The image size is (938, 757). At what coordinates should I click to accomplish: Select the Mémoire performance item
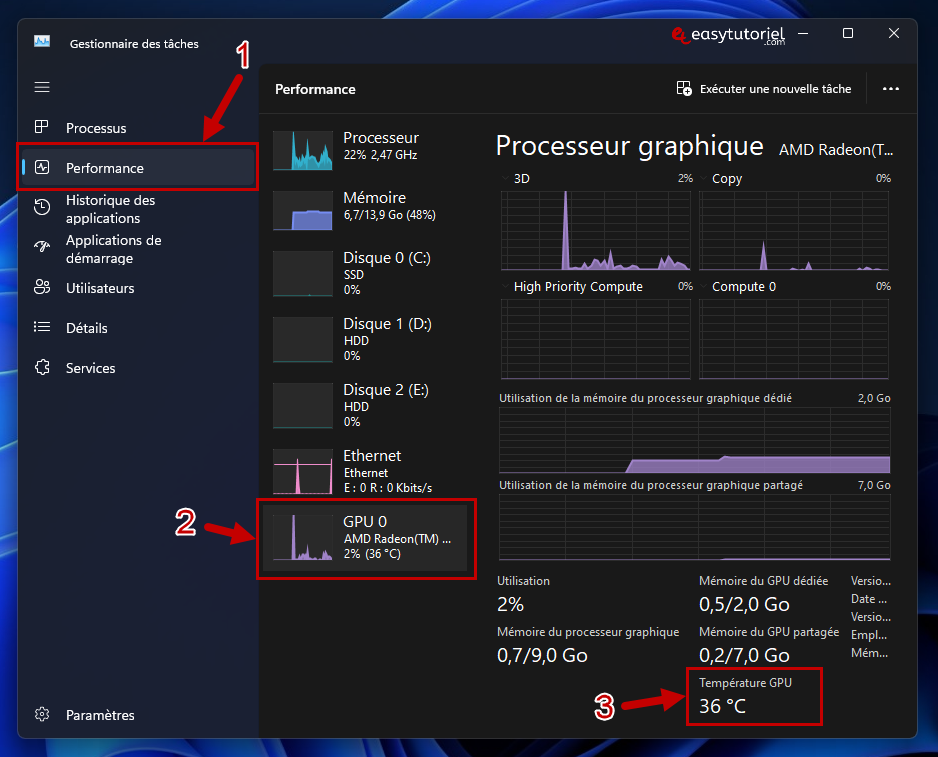[365, 209]
